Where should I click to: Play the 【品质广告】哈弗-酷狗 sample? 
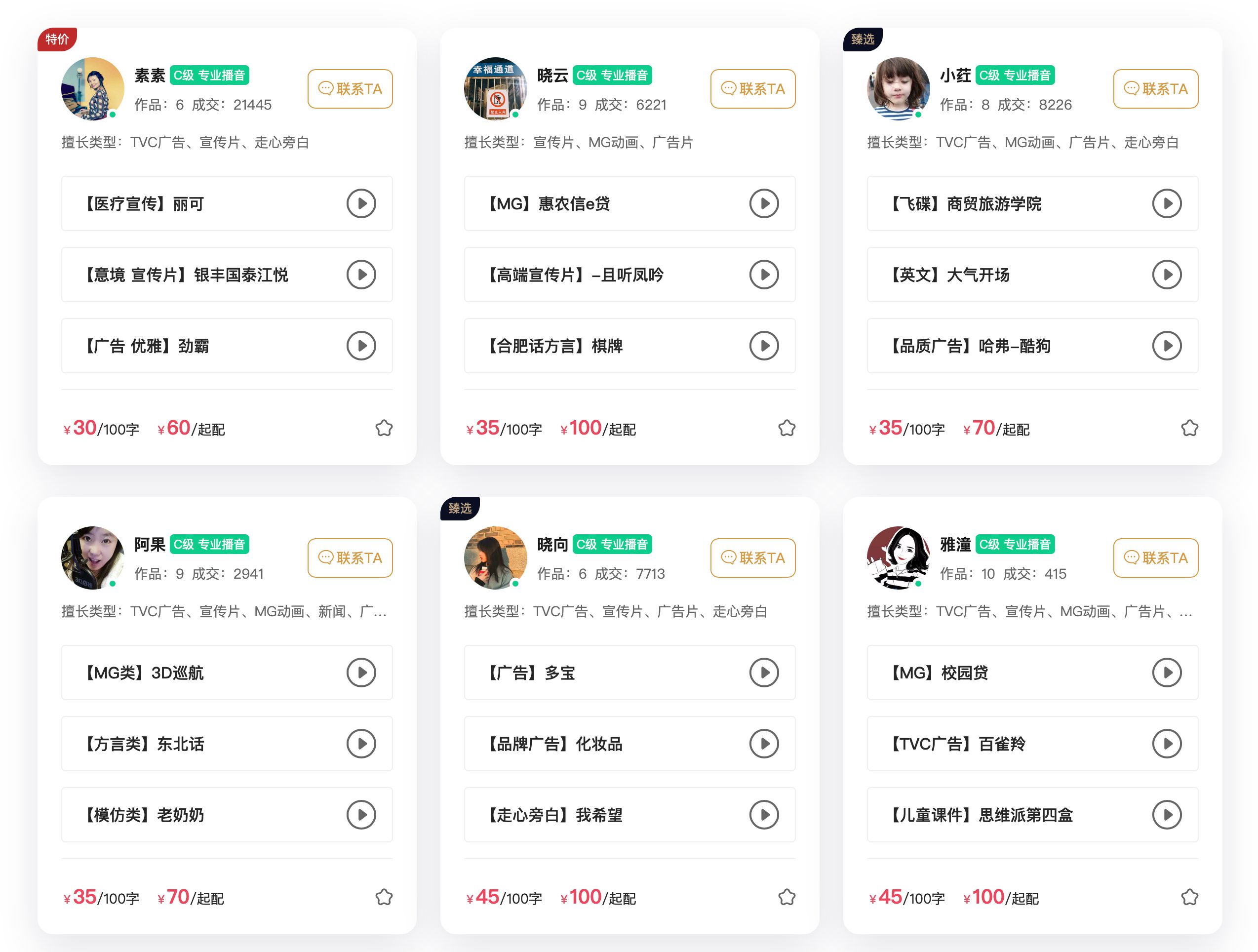point(1167,346)
